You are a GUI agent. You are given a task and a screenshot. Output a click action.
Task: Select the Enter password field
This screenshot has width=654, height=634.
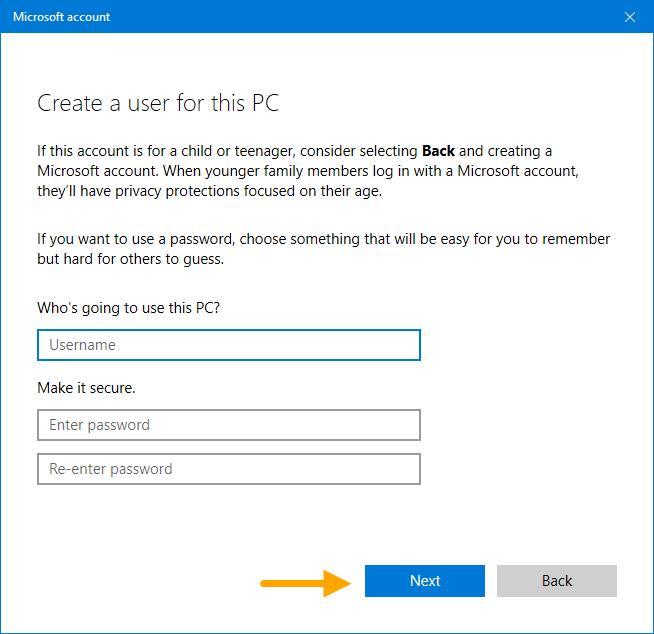[x=229, y=425]
